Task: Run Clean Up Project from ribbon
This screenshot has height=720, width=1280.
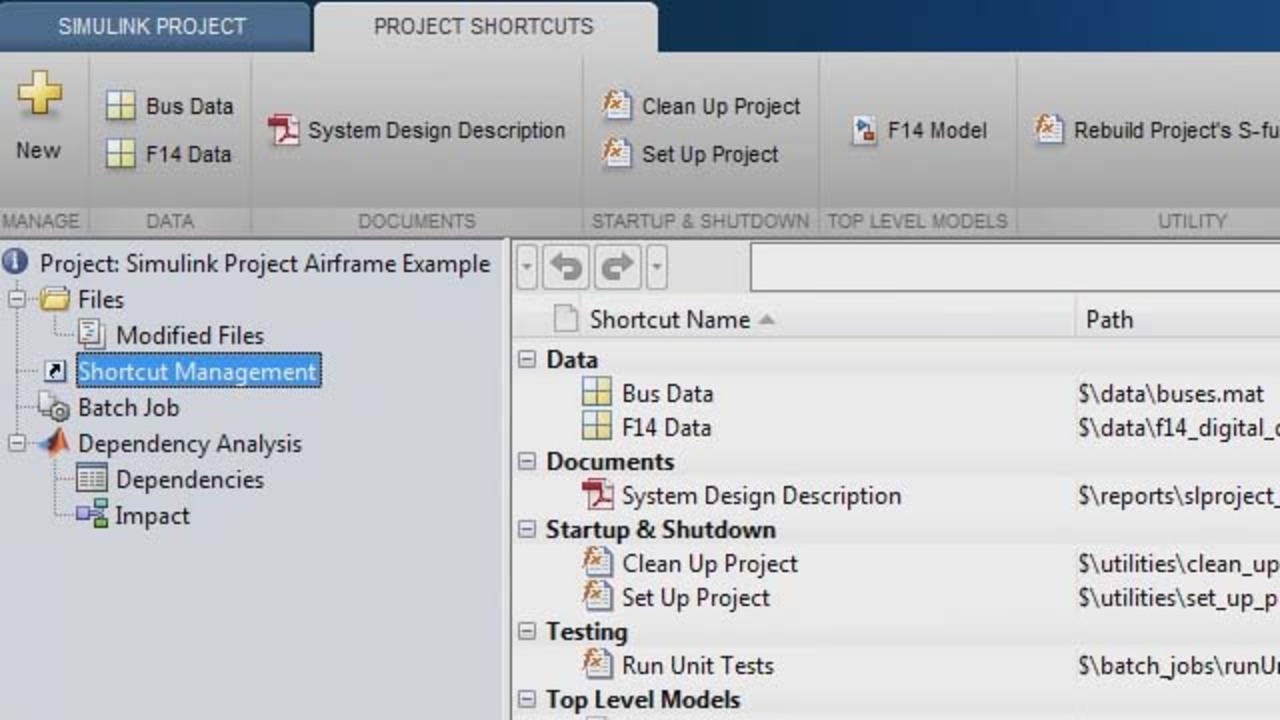Action: point(702,106)
